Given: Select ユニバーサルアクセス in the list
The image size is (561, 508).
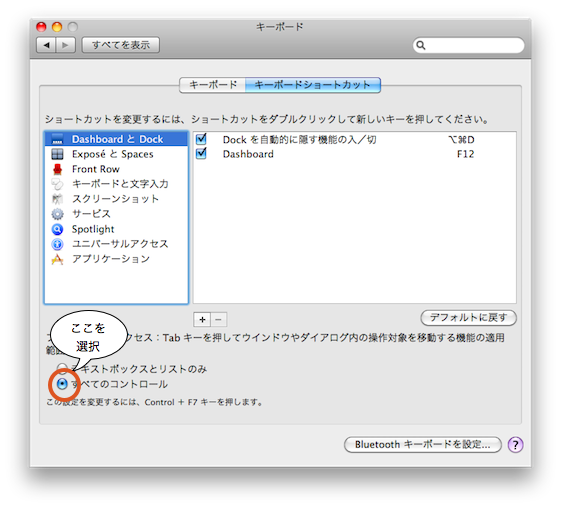Looking at the screenshot, I should pos(116,244).
